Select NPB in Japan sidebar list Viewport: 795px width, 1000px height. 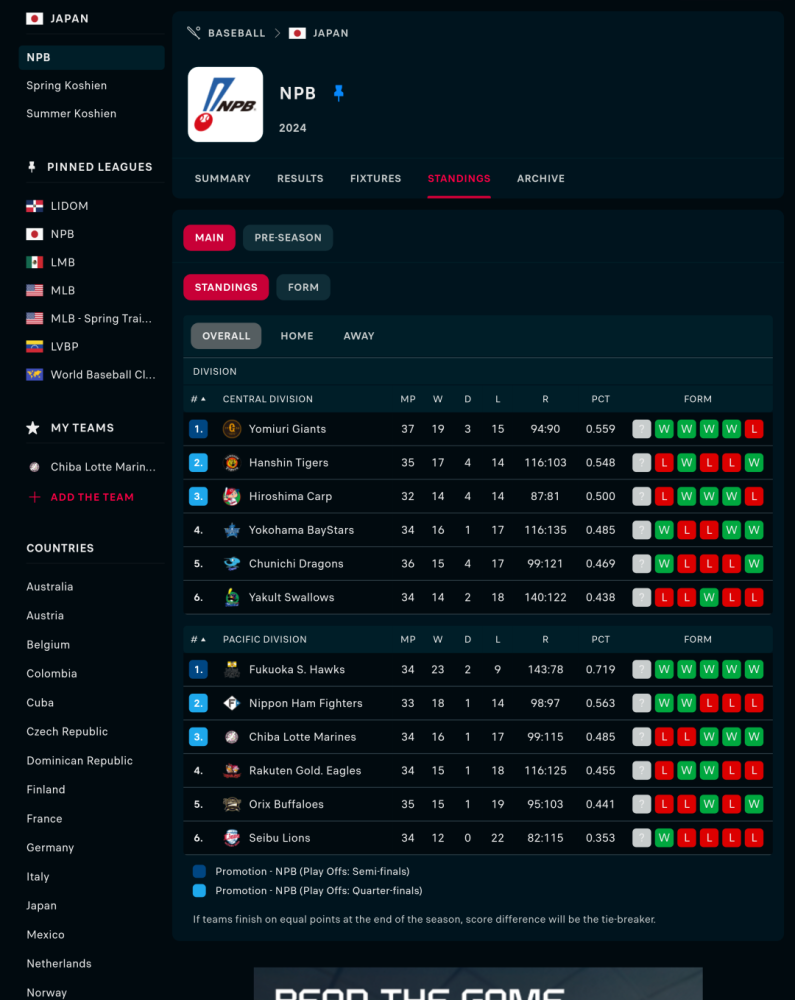[x=92, y=57]
